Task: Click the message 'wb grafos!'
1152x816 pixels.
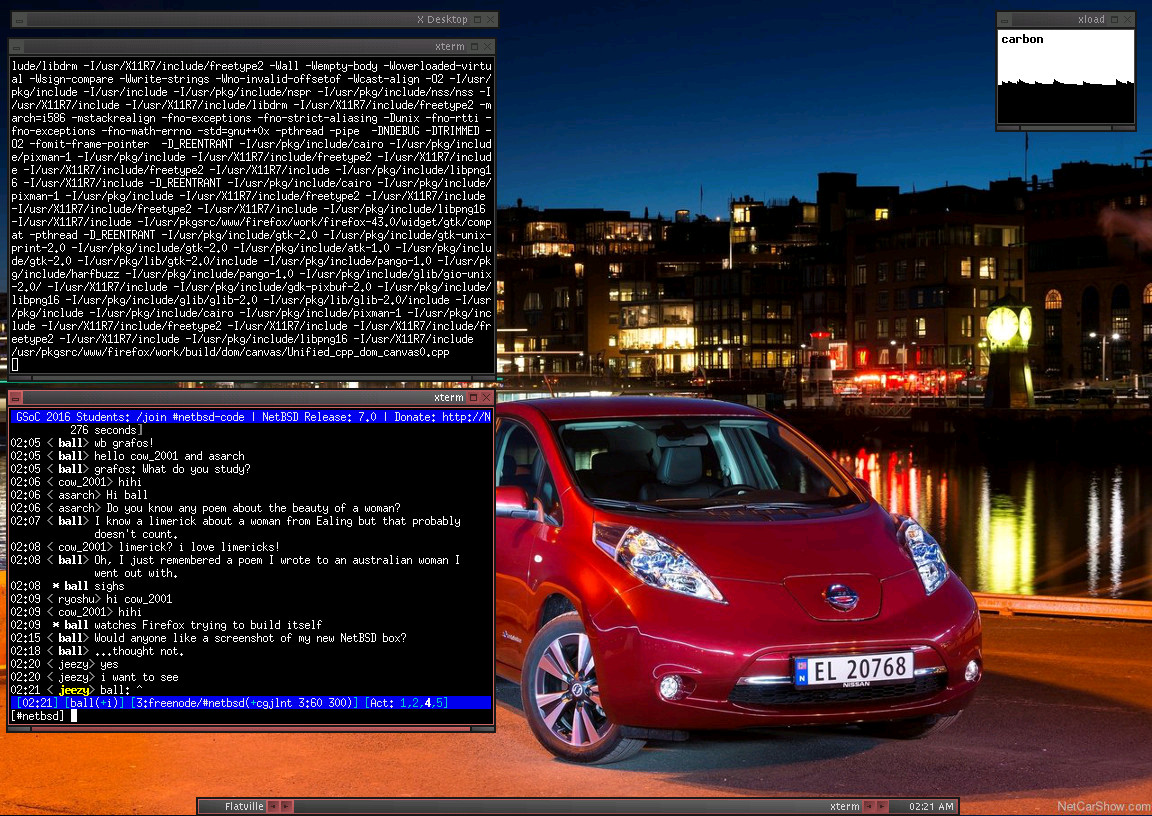Action: pyautogui.click(x=123, y=443)
